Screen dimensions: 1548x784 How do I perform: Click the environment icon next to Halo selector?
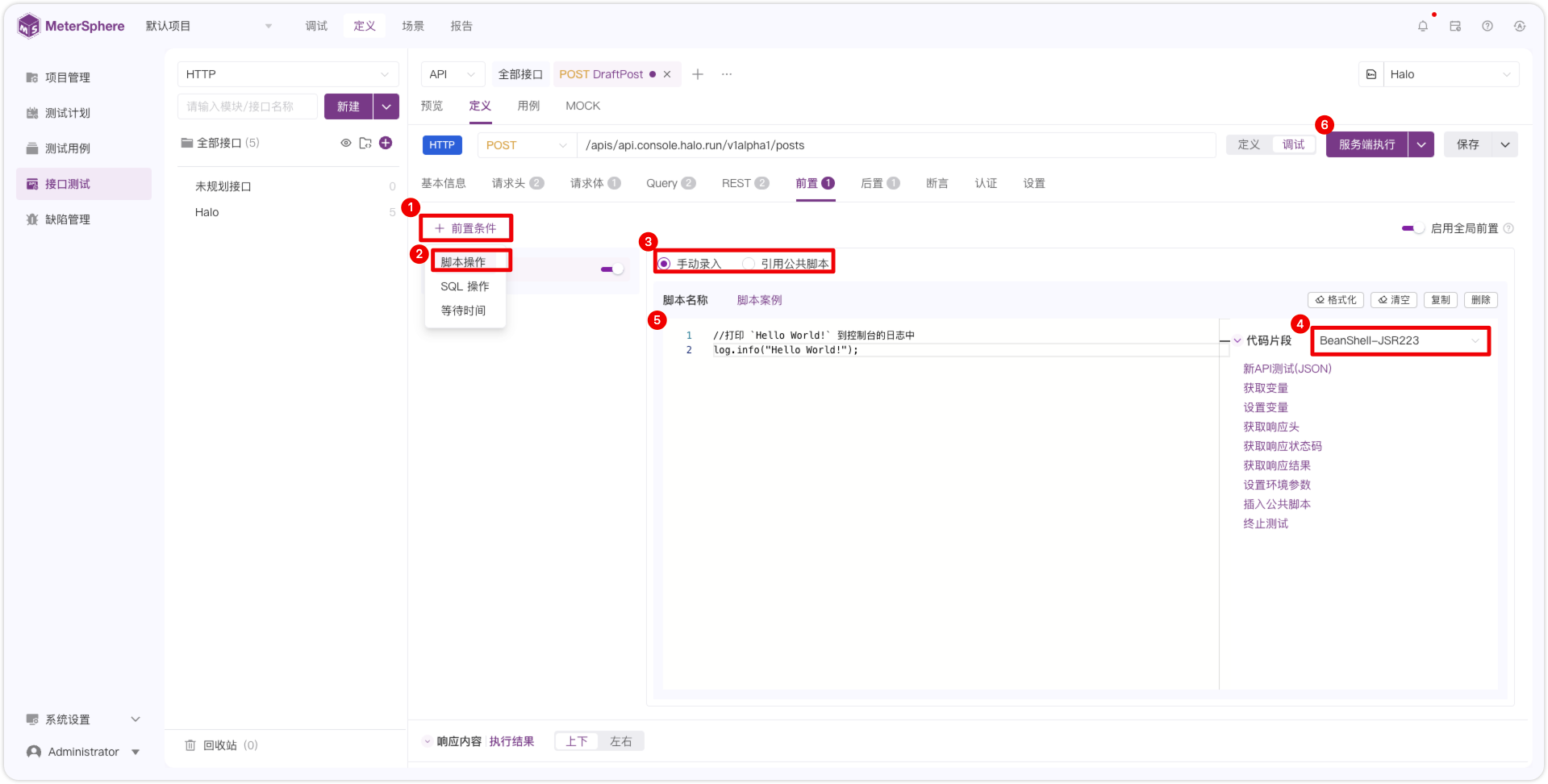tap(1371, 74)
